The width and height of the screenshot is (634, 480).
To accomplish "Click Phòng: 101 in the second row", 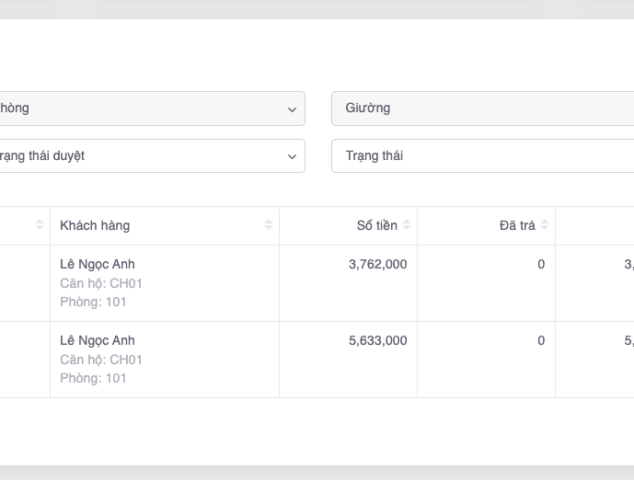I will pyautogui.click(x=93, y=378).
